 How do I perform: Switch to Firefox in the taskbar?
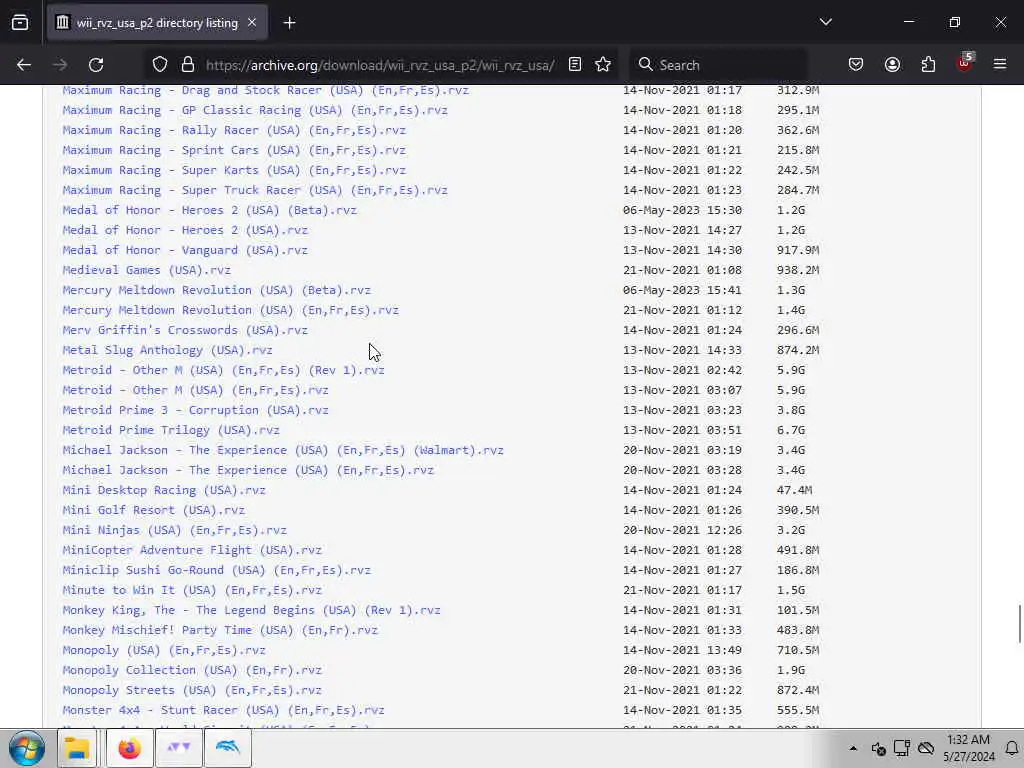129,748
